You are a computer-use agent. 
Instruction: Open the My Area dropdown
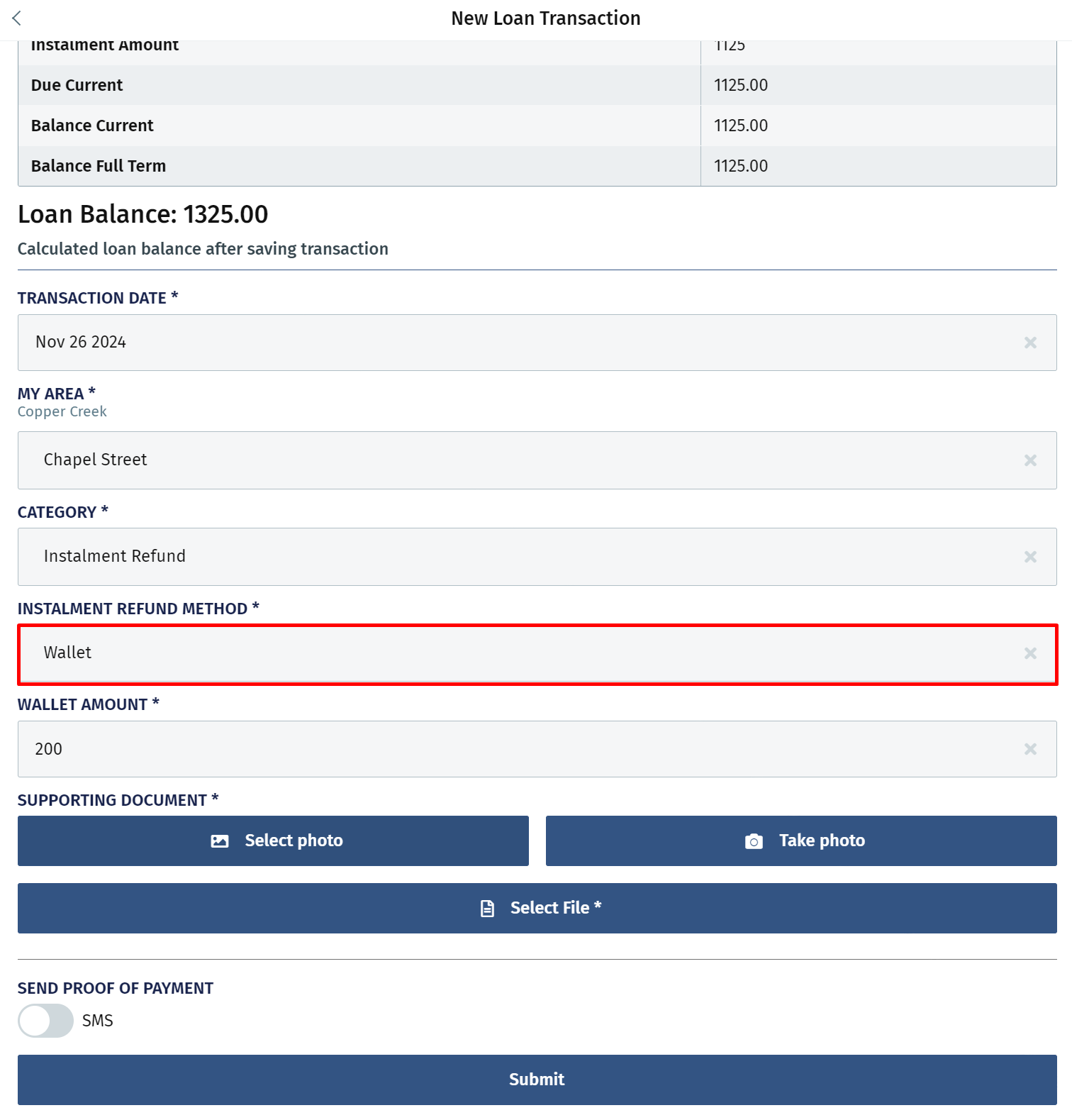tap(537, 460)
